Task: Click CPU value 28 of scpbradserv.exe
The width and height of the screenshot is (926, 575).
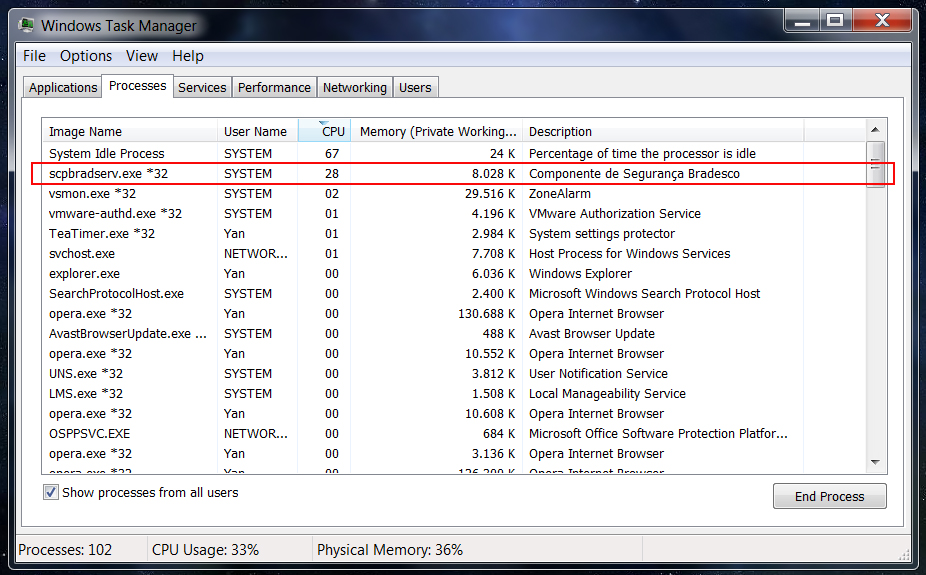Action: click(332, 174)
